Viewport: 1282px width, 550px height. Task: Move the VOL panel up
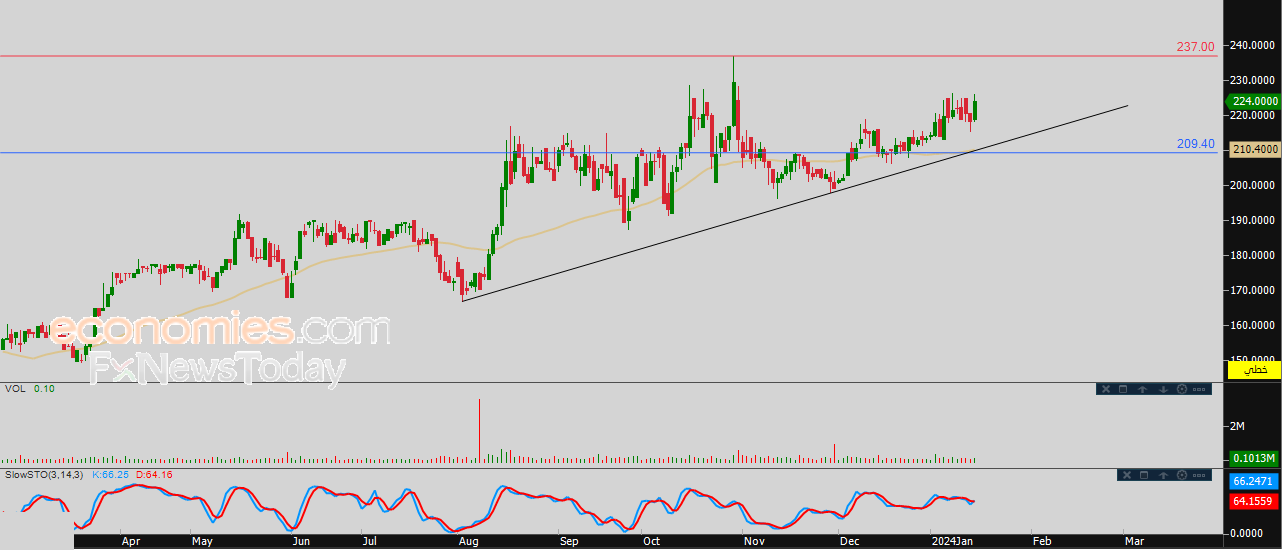1142,389
